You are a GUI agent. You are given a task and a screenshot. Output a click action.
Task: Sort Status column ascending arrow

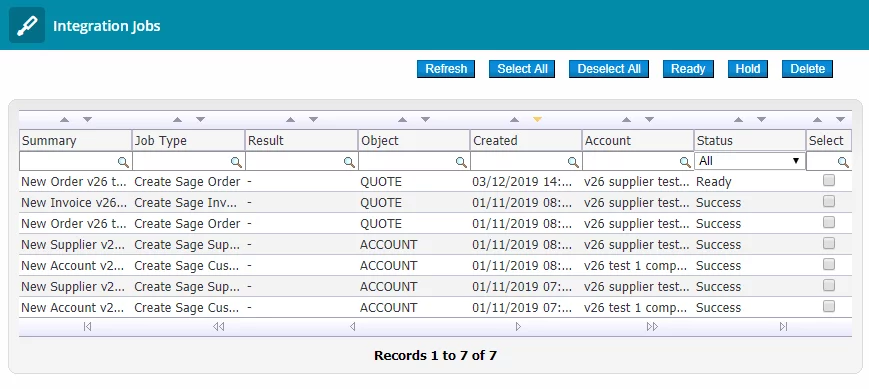tap(738, 119)
